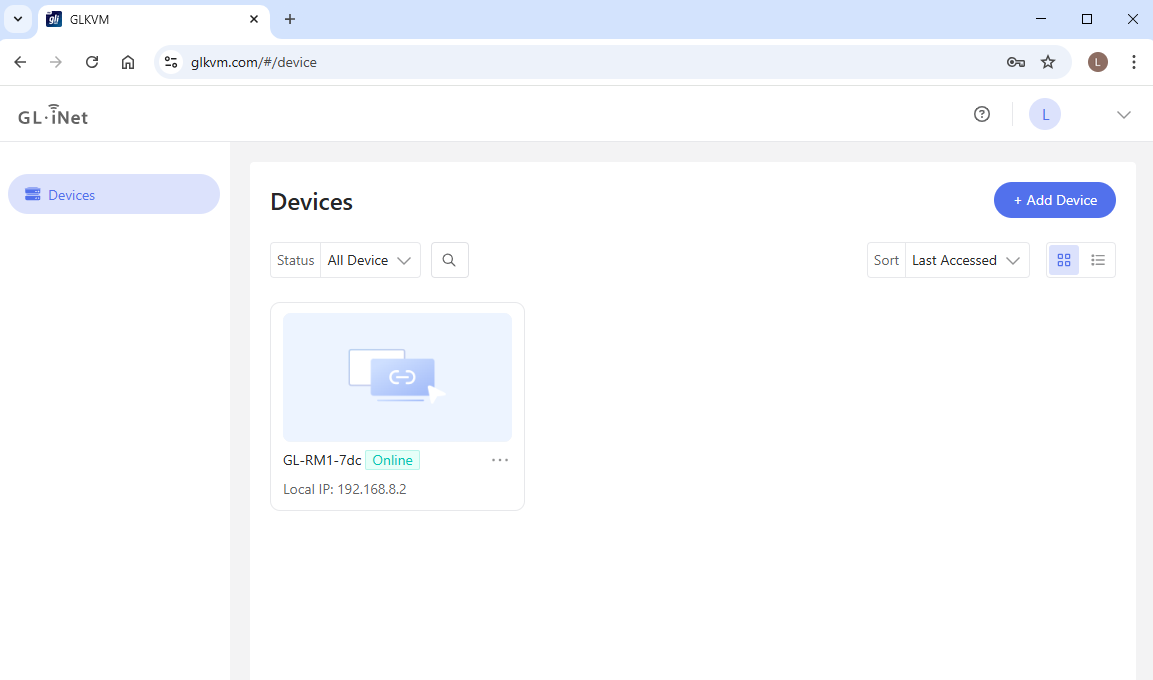The height and width of the screenshot is (680, 1153).
Task: Click the GL-RM1-7dc device name
Action: (x=322, y=460)
